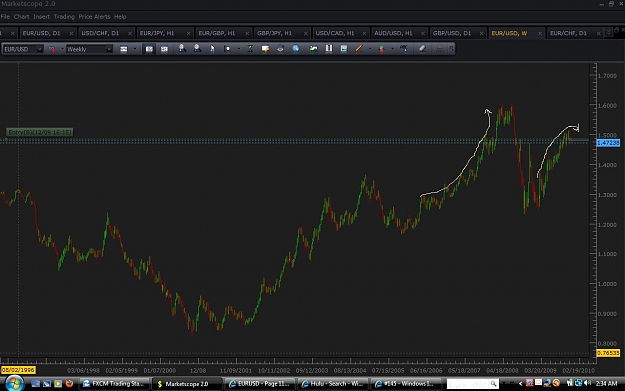Click the red and green order icon

[x=381, y=49]
